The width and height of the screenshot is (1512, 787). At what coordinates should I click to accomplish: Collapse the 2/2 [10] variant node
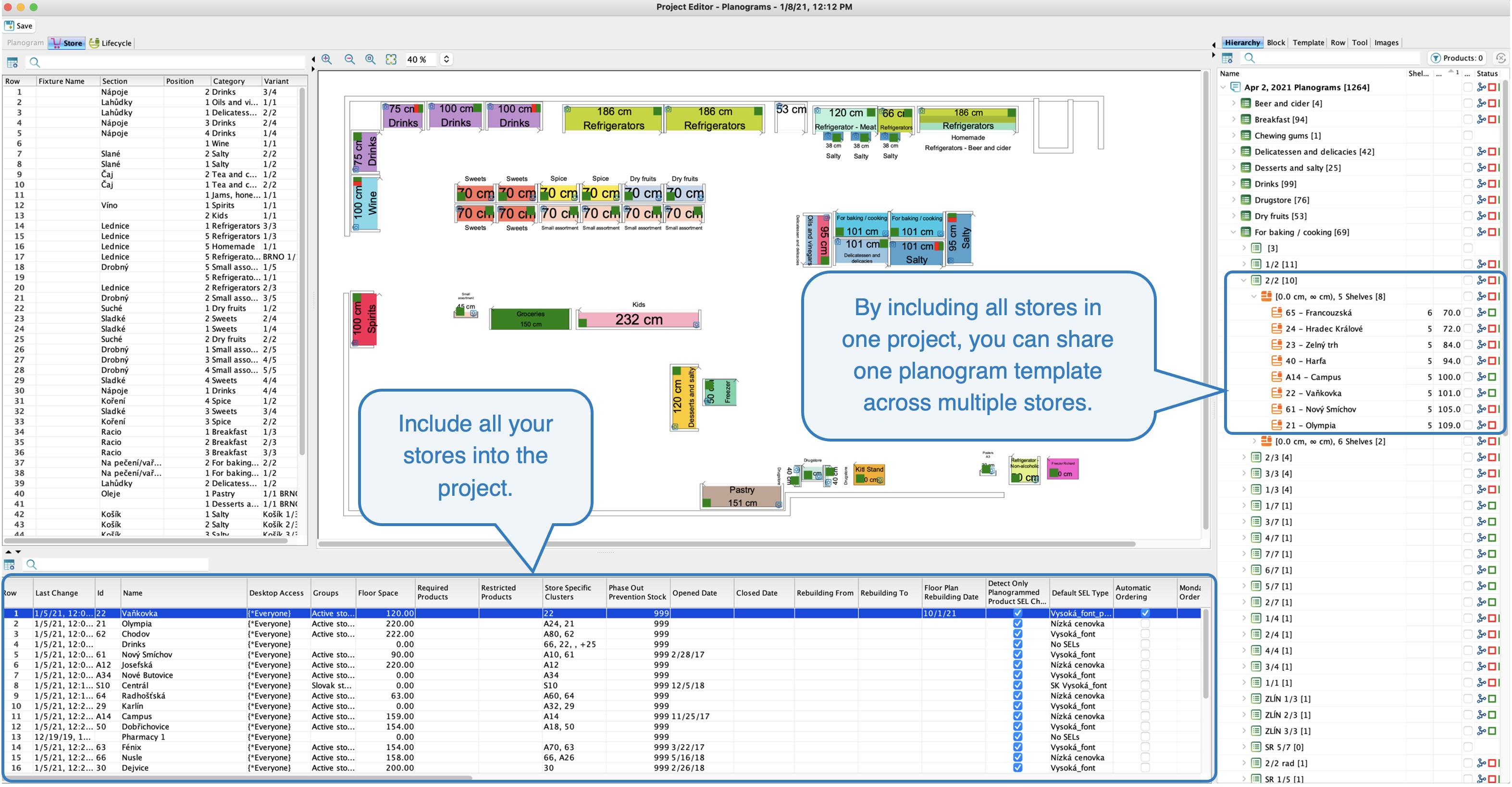tap(1244, 281)
